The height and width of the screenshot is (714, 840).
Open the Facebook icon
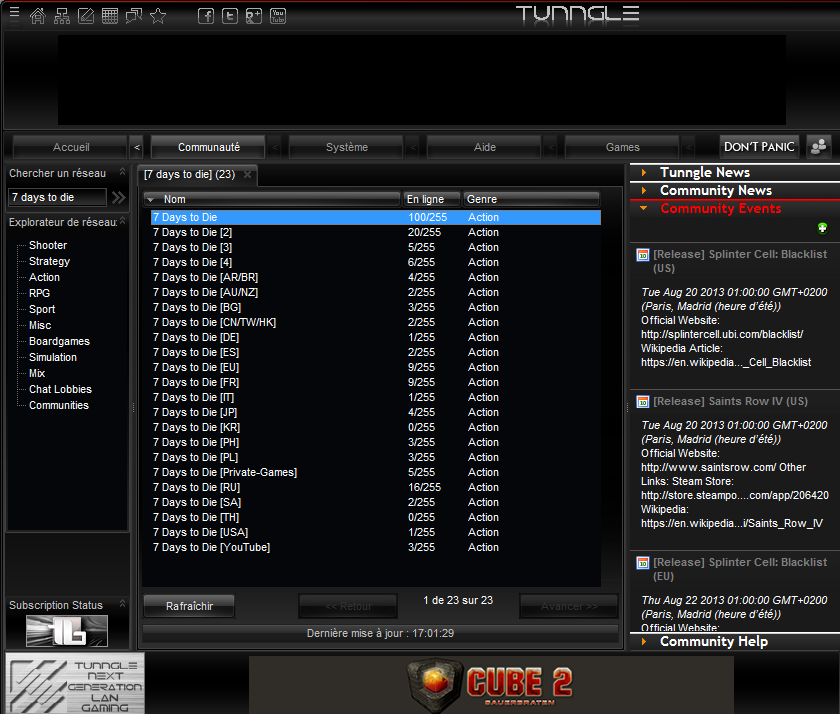(206, 16)
